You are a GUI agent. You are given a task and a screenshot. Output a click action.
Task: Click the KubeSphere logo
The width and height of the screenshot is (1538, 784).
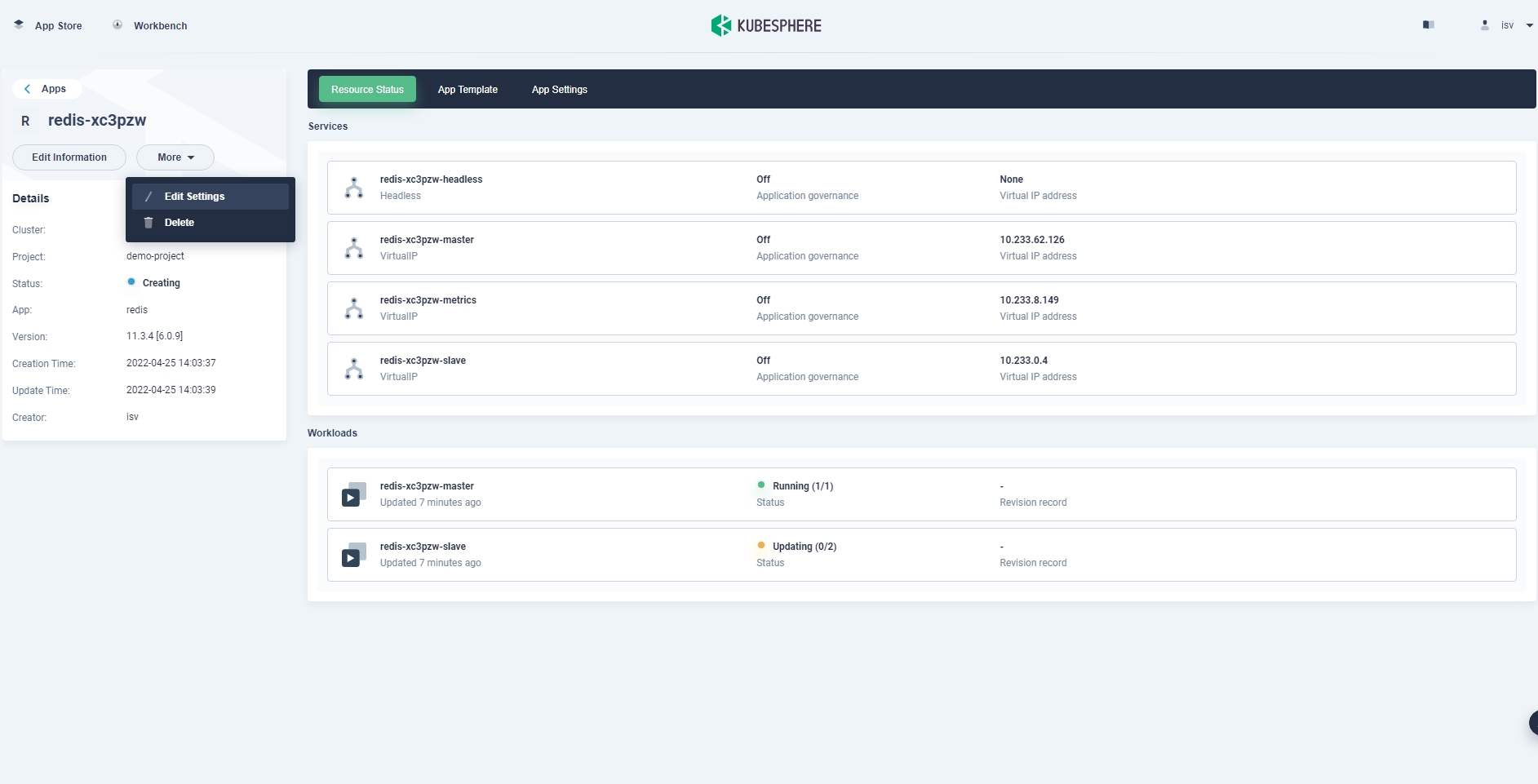(x=766, y=25)
